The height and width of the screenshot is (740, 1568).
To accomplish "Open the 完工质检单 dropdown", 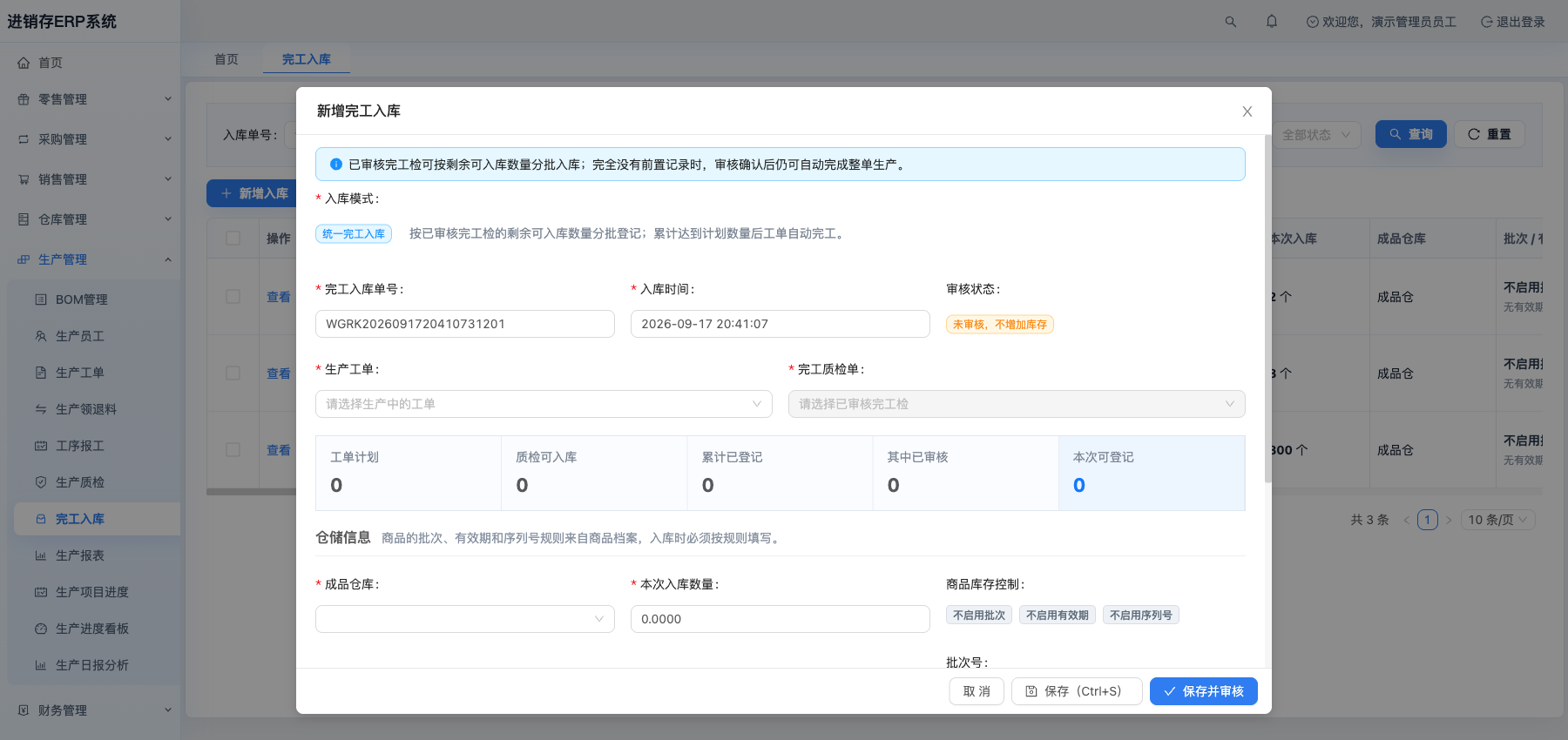I will point(1017,404).
